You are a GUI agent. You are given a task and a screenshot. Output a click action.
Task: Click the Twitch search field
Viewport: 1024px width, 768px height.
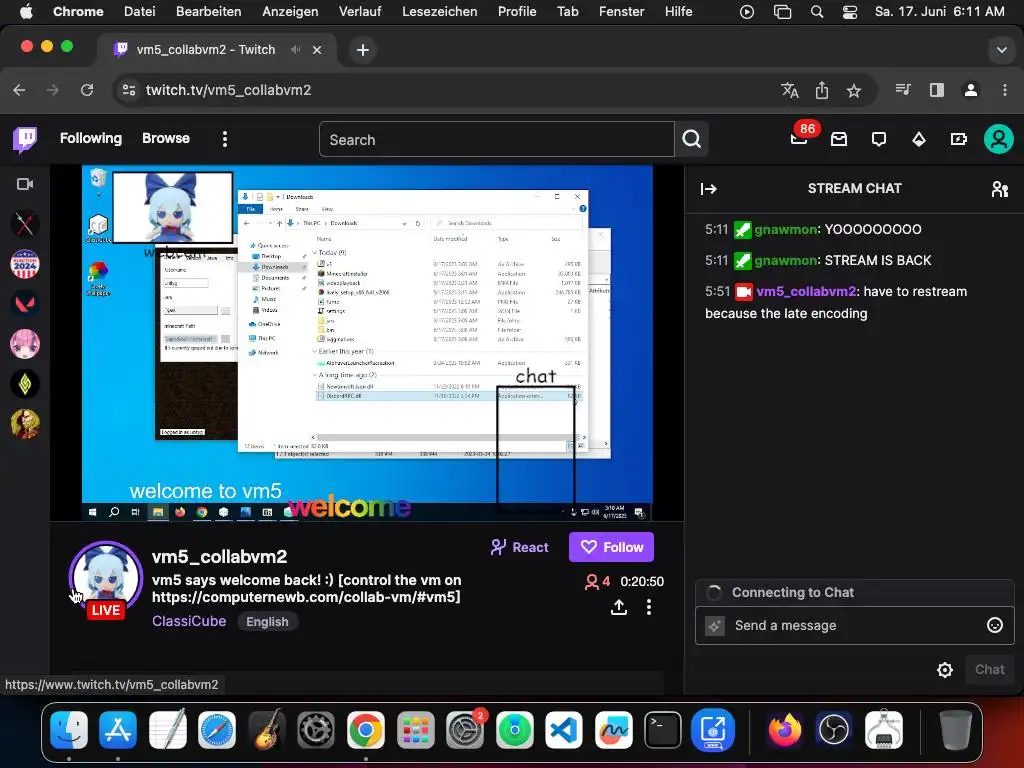click(x=496, y=139)
